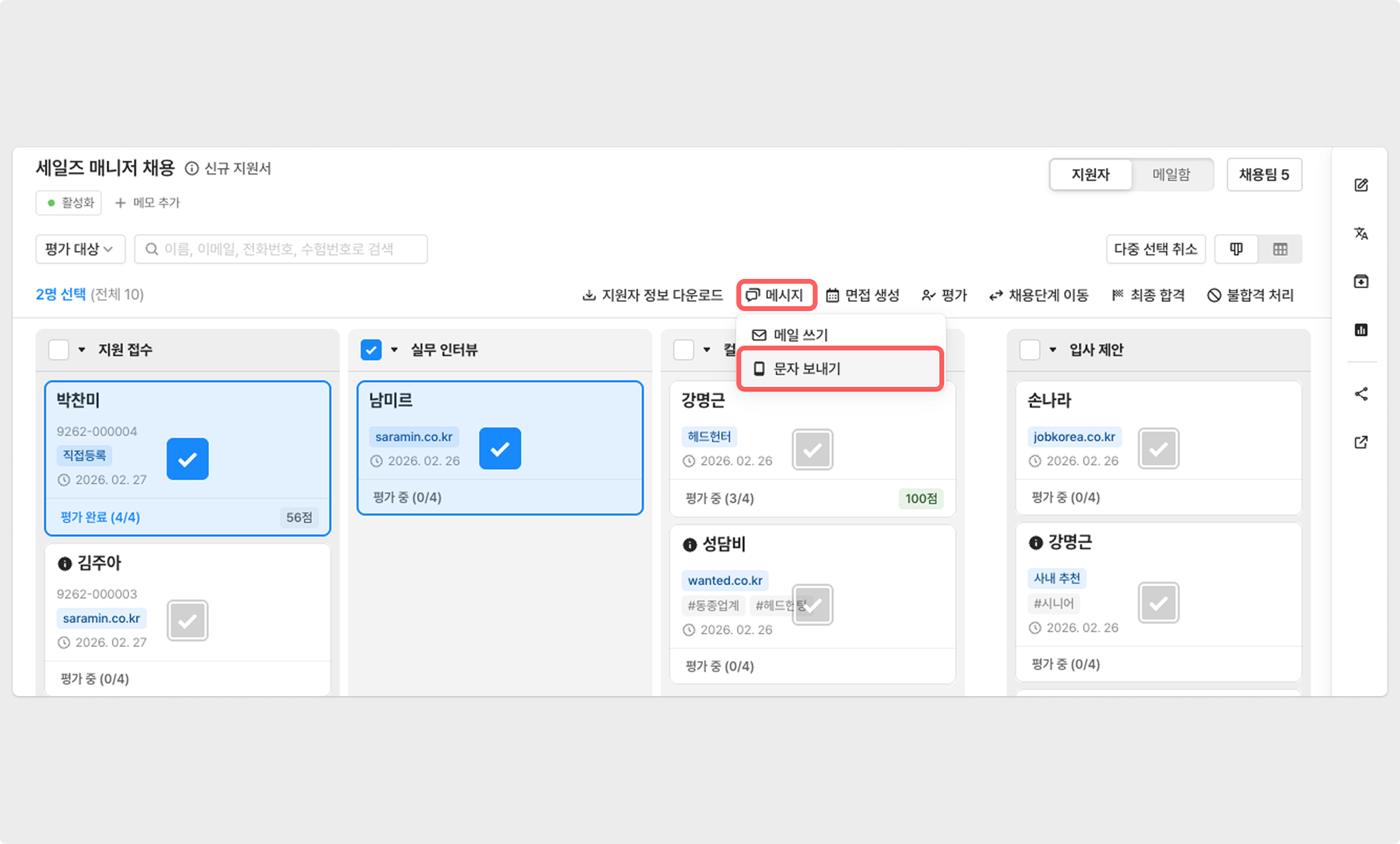
Task: Expand the 지원 접수 column arrow menu
Action: [82, 350]
